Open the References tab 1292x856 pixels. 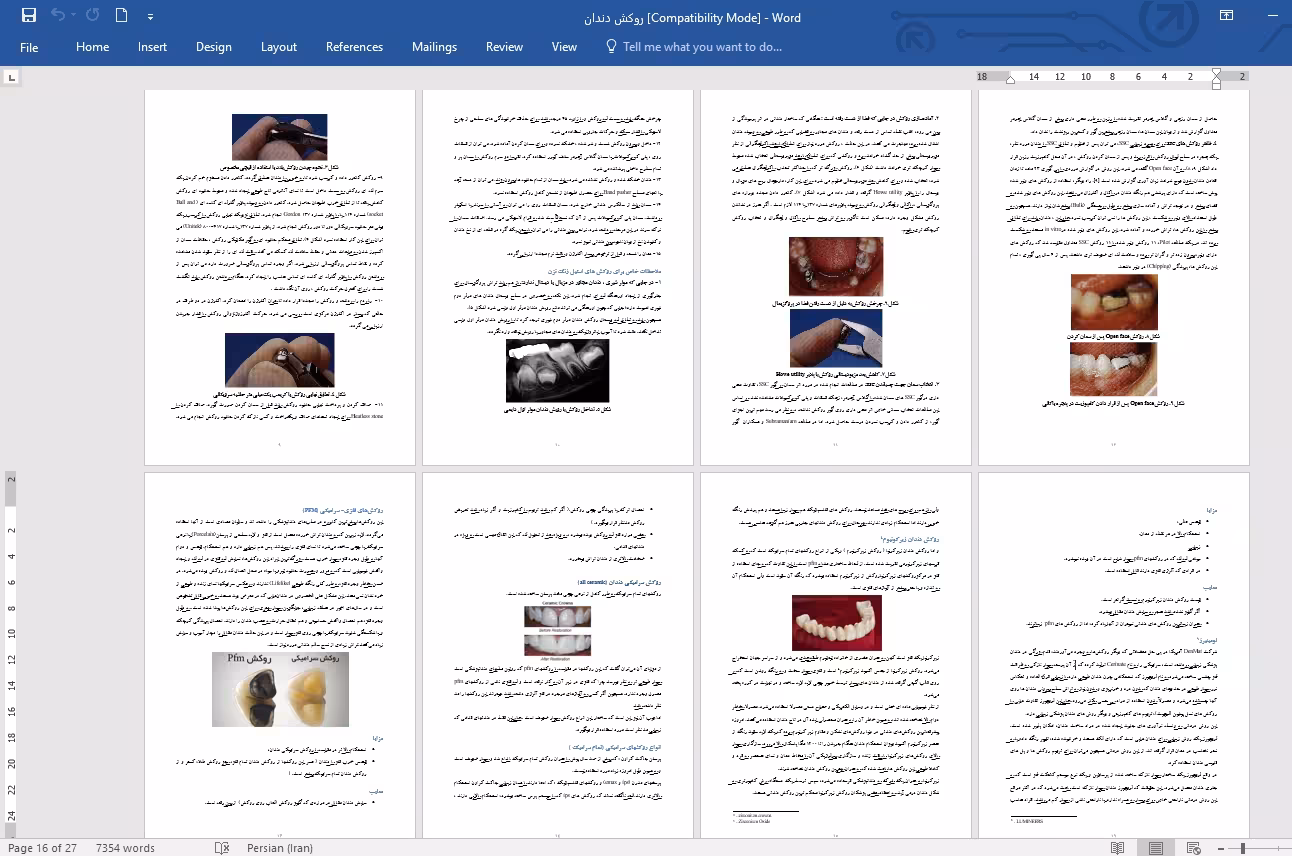tap(354, 47)
